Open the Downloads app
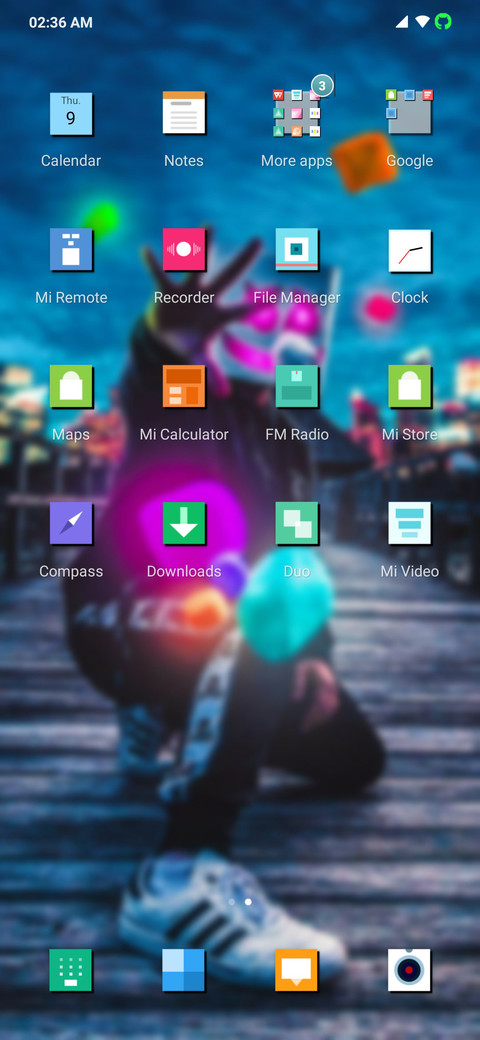 click(184, 523)
